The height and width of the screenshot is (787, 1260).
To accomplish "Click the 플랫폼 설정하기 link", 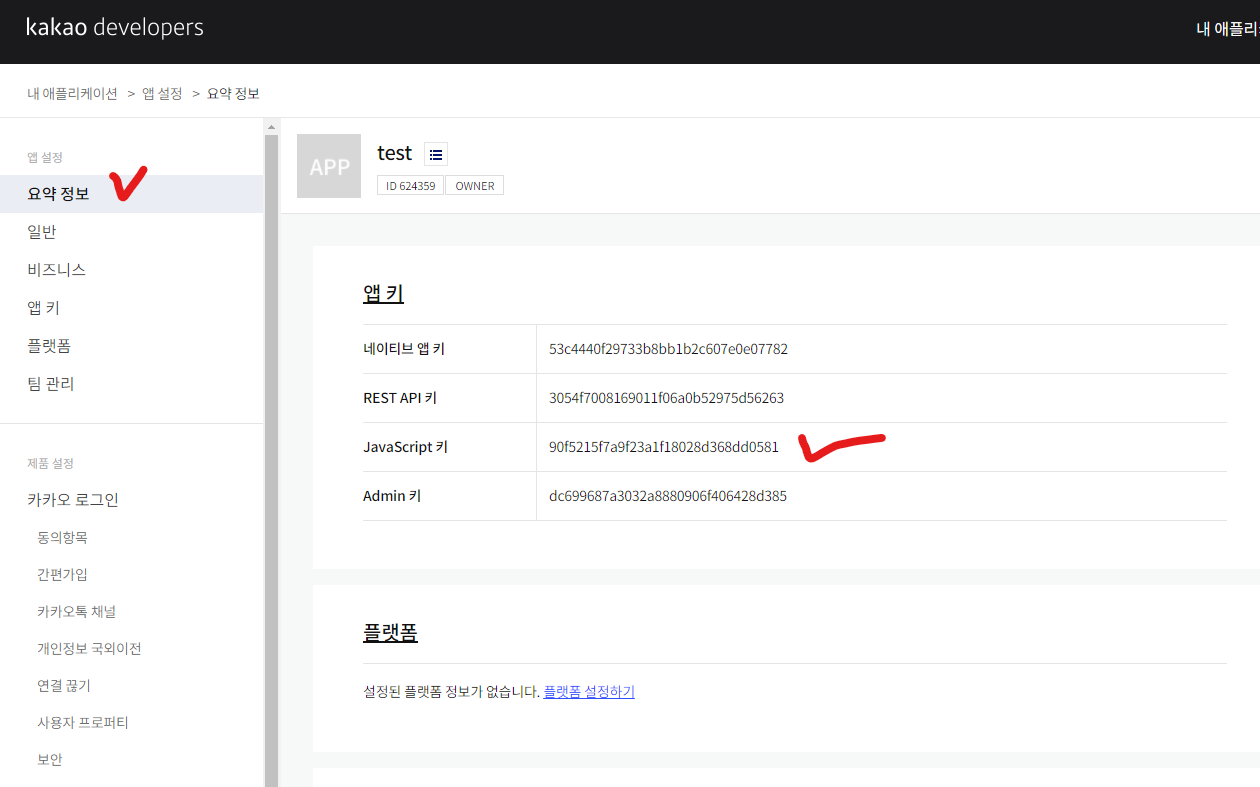I will coord(589,692).
